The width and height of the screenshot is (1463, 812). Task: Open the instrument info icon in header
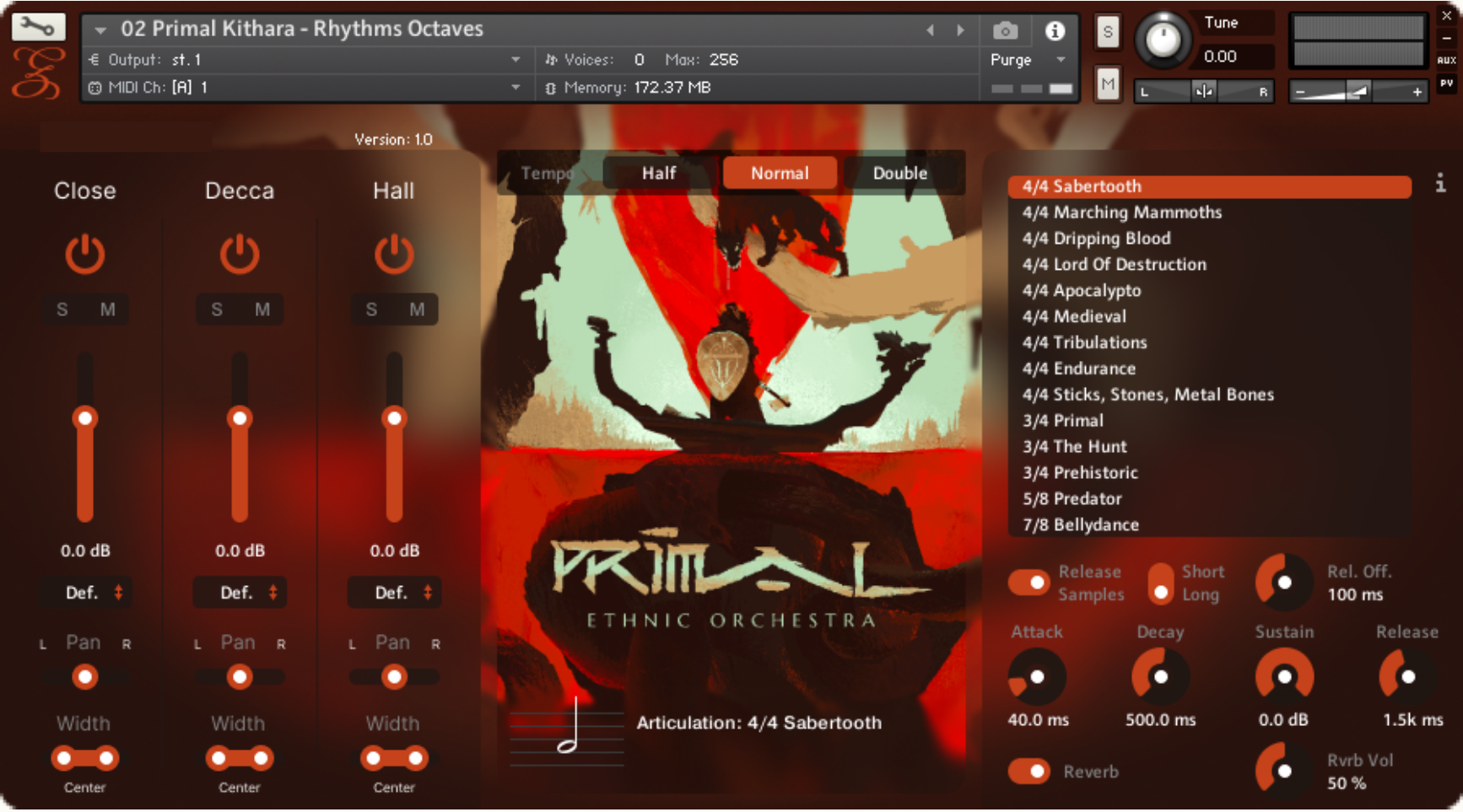click(x=1055, y=31)
